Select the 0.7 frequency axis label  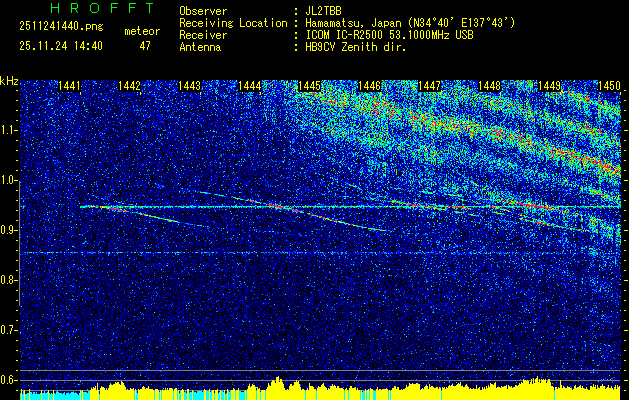click(x=9, y=329)
